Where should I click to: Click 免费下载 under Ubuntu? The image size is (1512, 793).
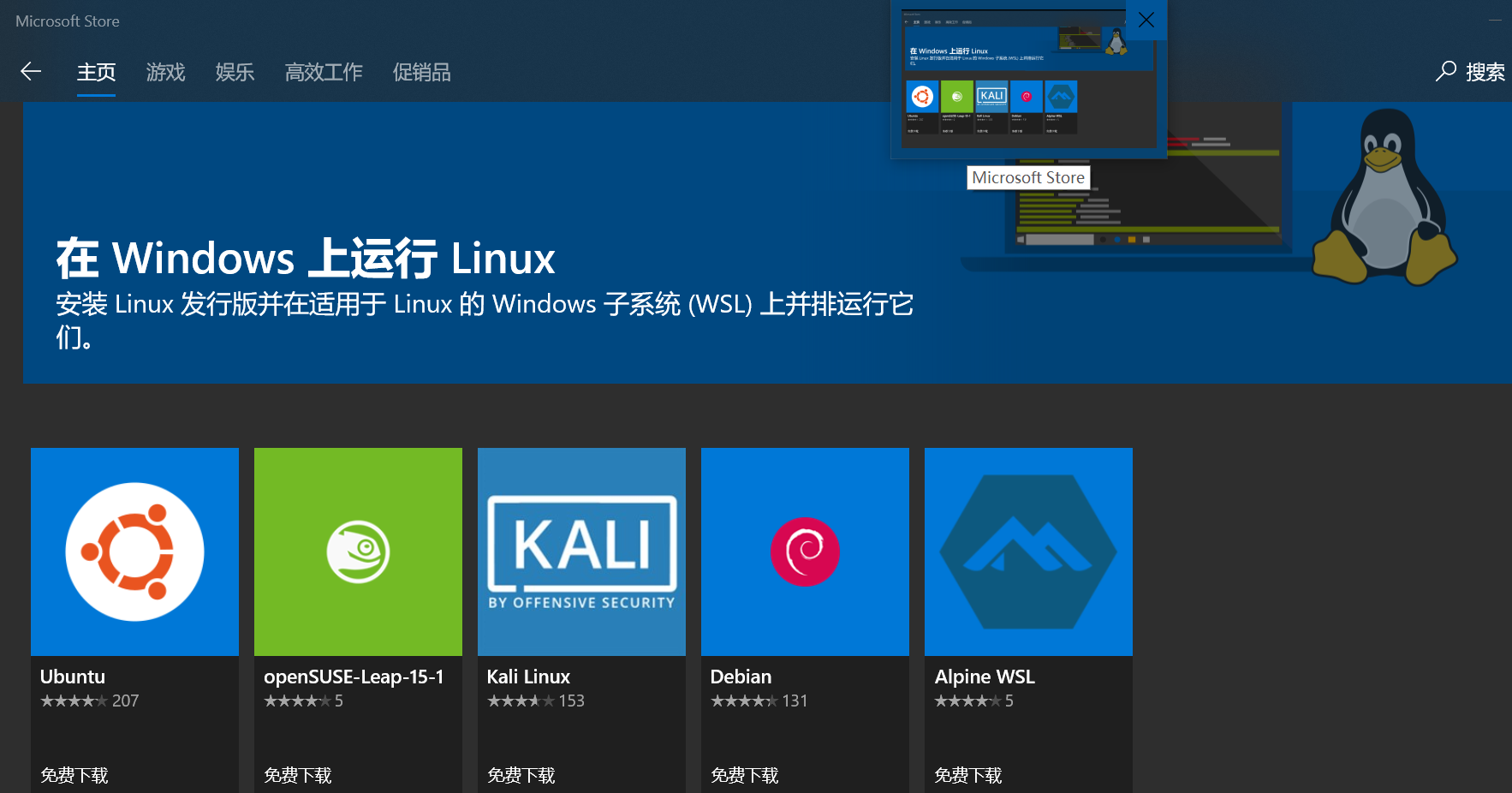tap(74, 775)
